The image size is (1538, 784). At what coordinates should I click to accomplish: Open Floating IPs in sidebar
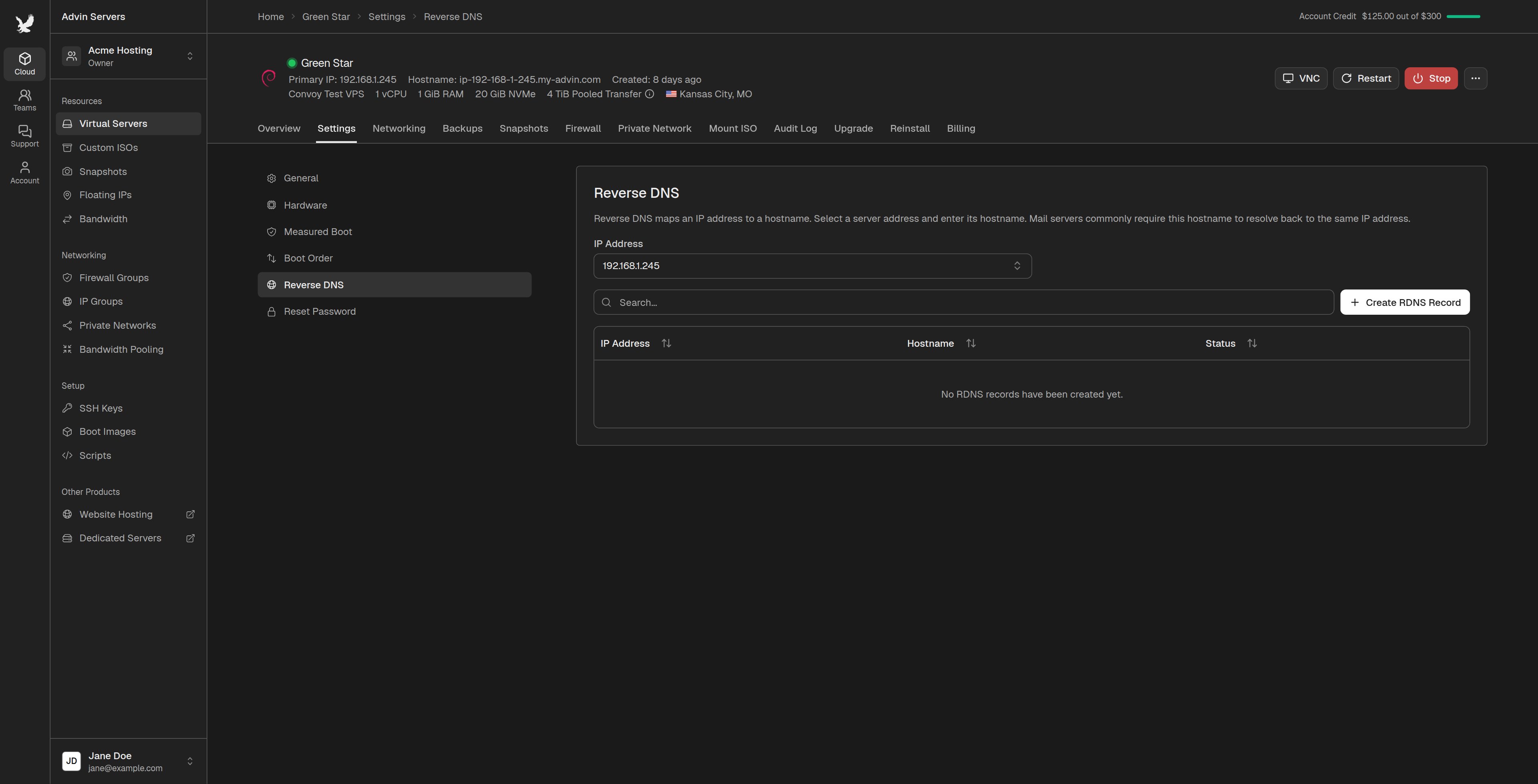[128, 195]
